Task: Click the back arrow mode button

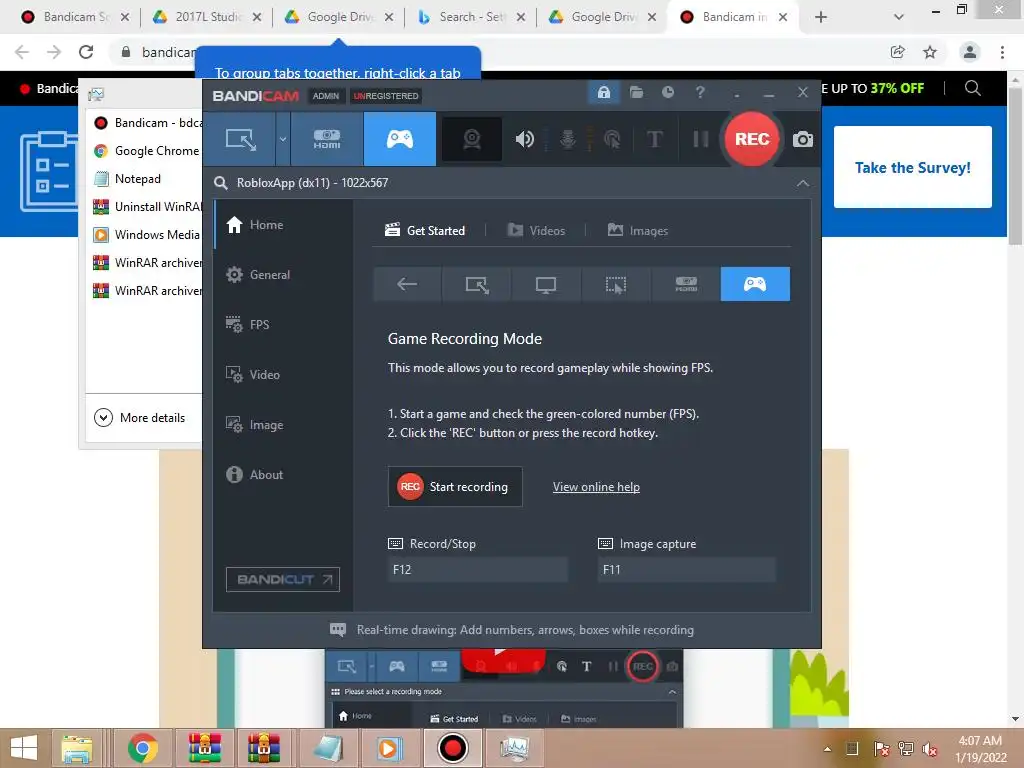Action: tap(407, 284)
